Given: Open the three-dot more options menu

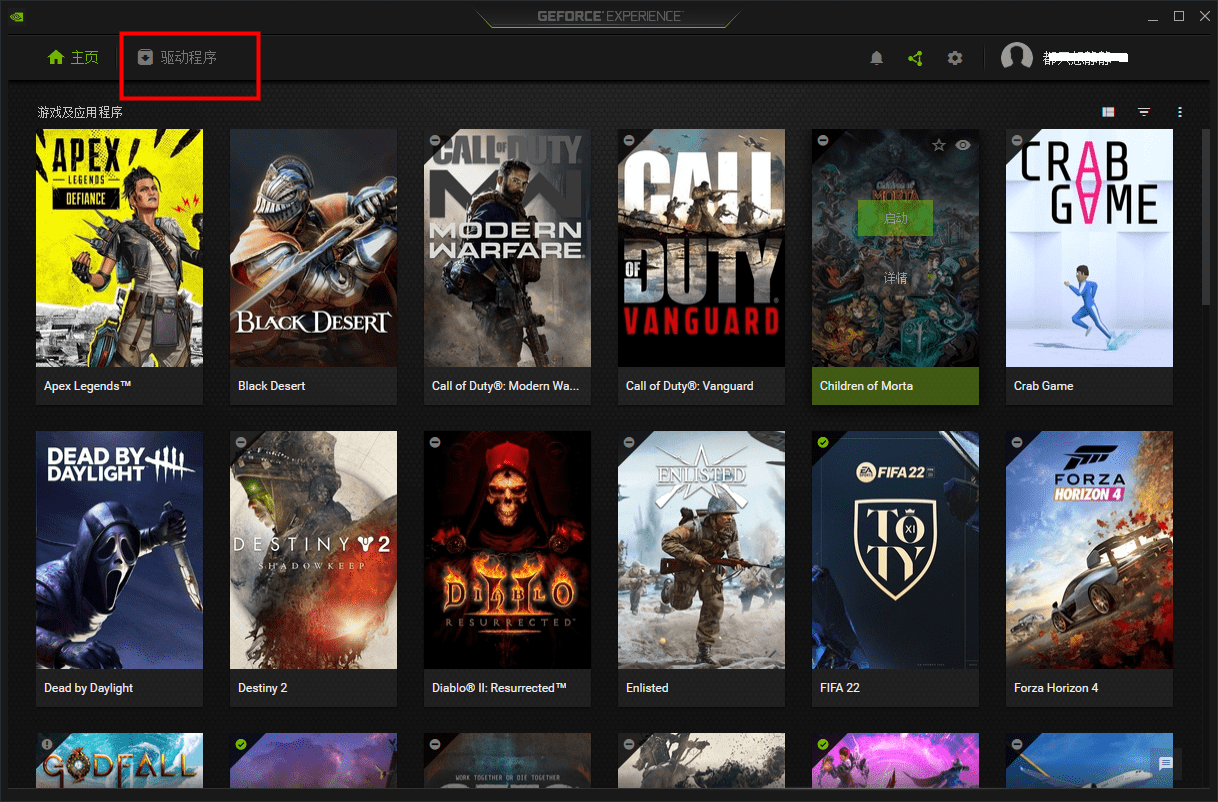Looking at the screenshot, I should pyautogui.click(x=1180, y=112).
